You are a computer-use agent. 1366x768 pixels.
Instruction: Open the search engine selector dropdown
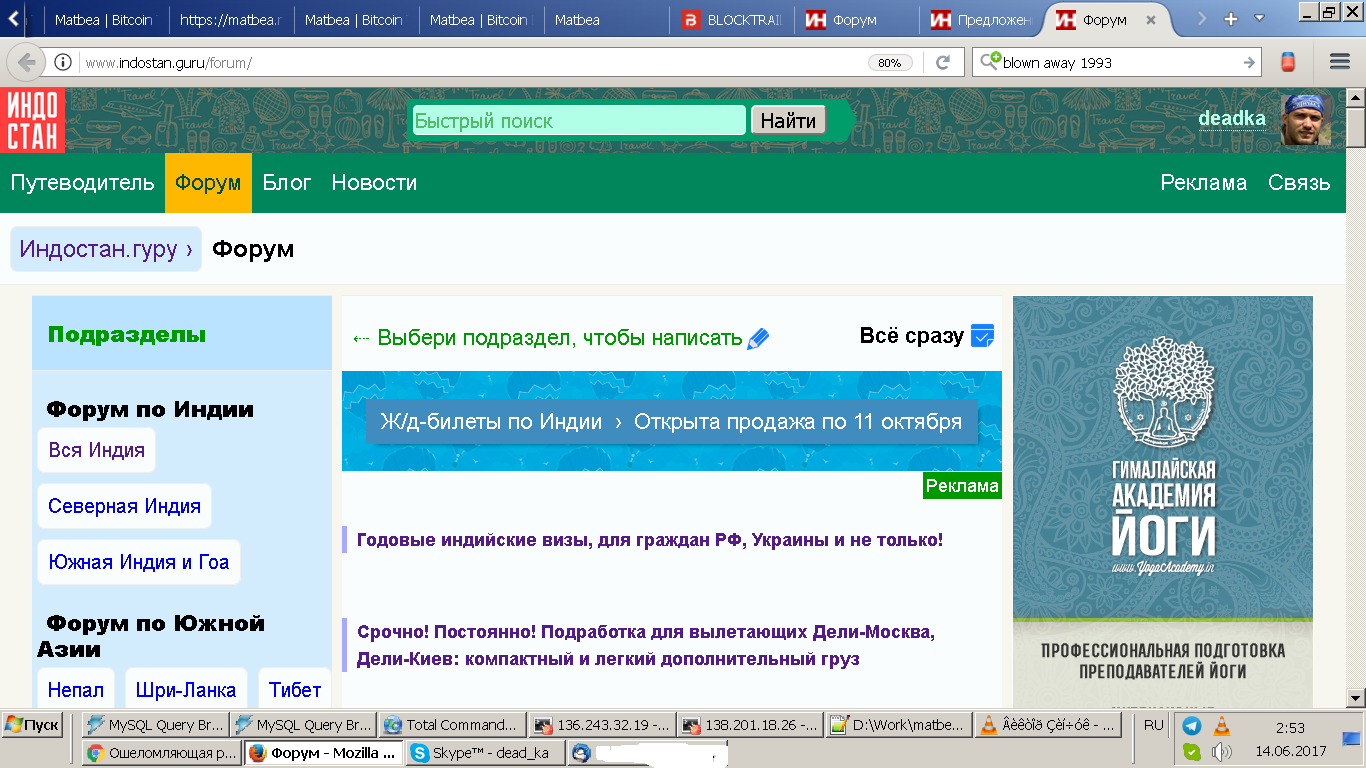click(990, 62)
